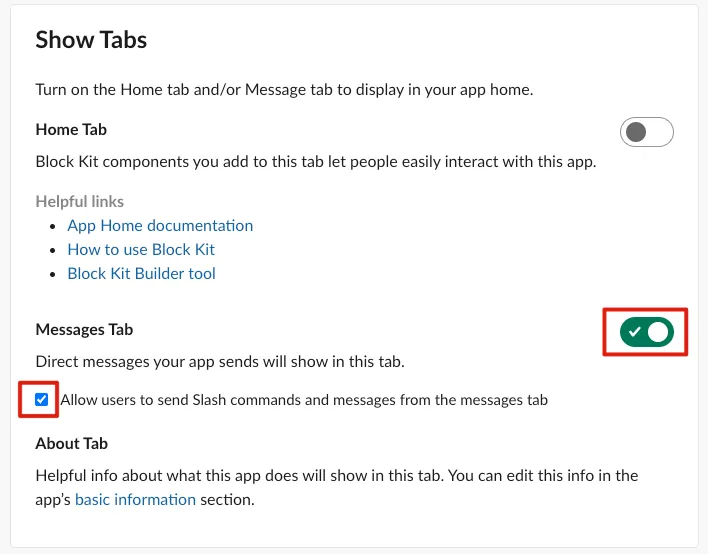Click the Turn on the Home tab intro text
The width and height of the screenshot is (708, 554).
(284, 89)
